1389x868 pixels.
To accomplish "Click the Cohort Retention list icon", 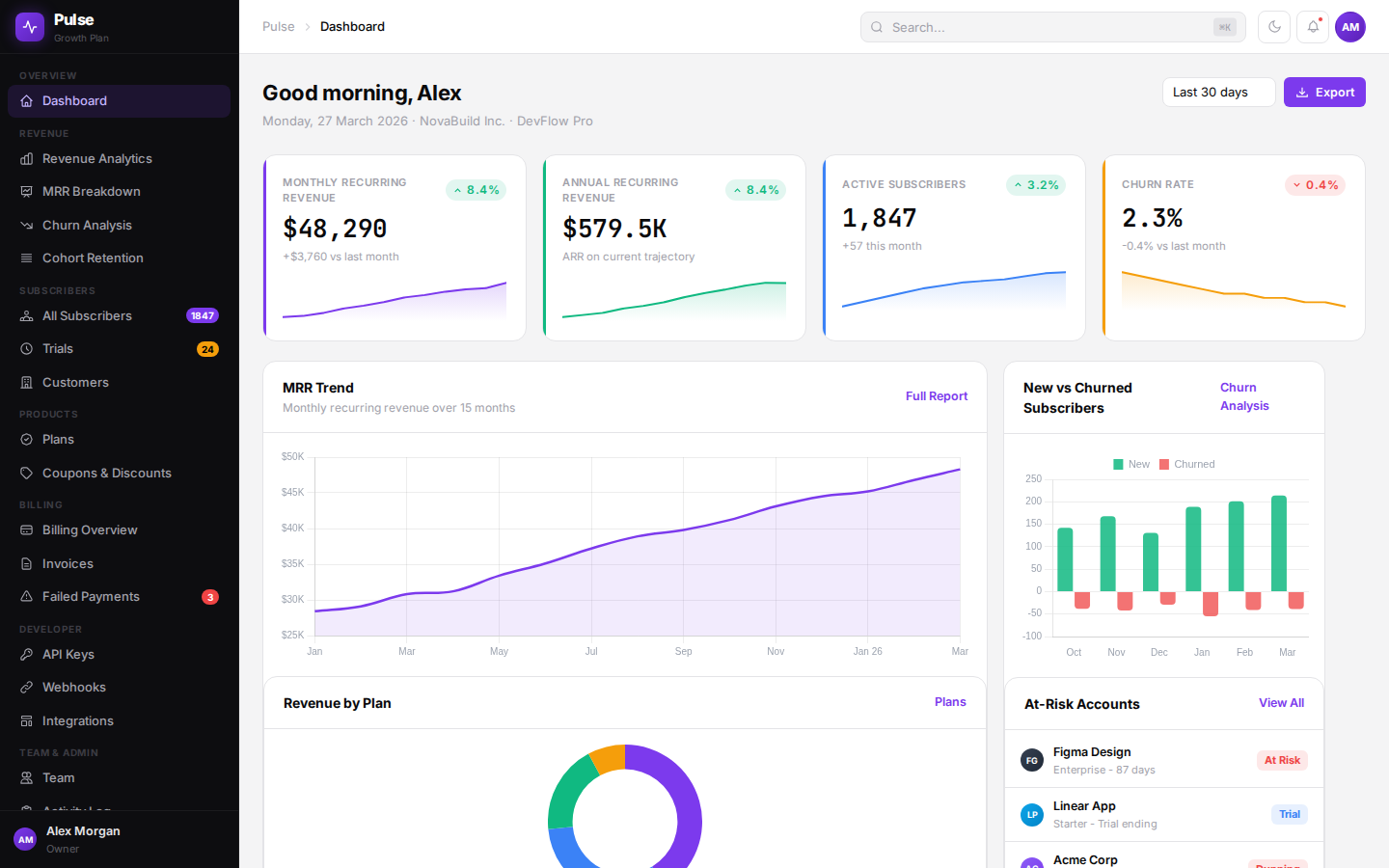I will (x=27, y=258).
